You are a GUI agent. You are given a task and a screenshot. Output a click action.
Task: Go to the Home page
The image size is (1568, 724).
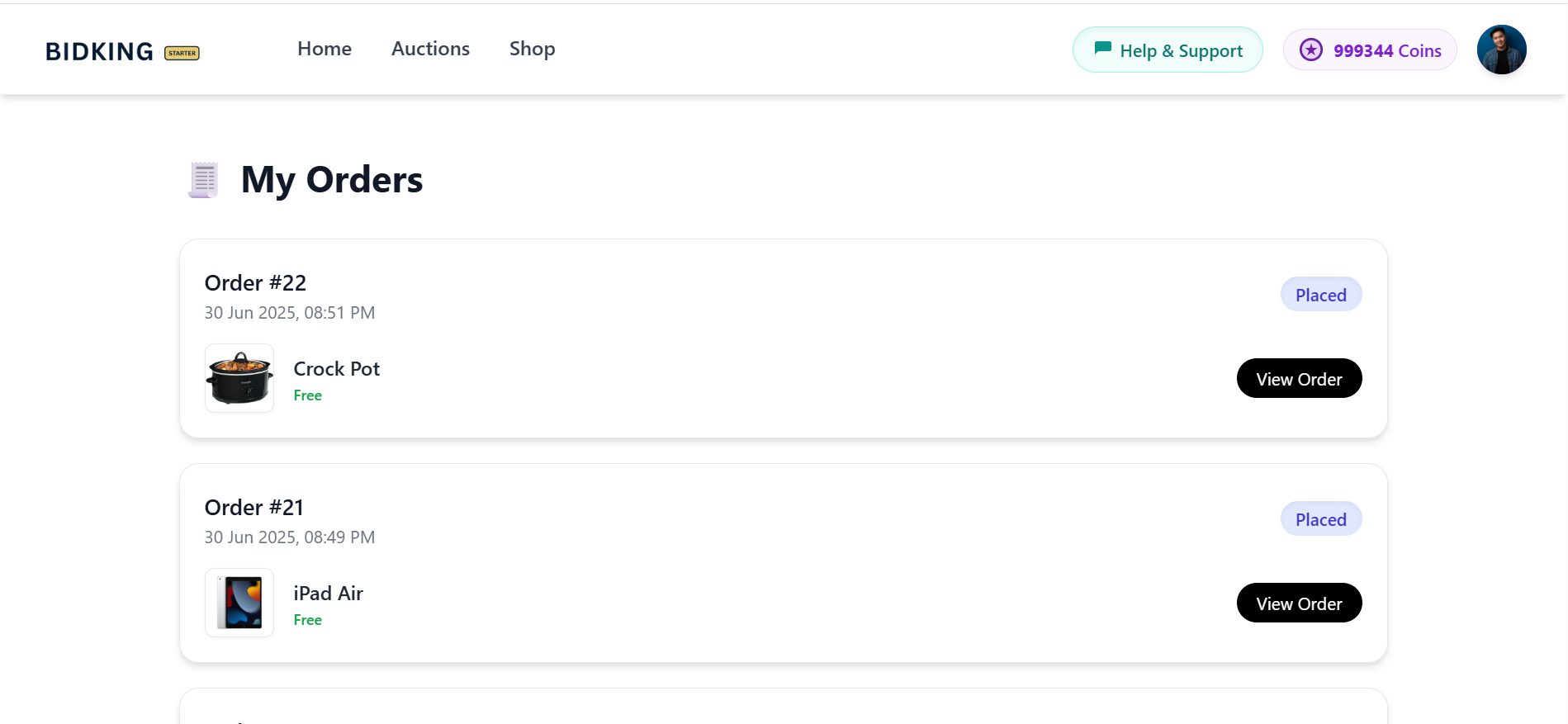[x=324, y=49]
